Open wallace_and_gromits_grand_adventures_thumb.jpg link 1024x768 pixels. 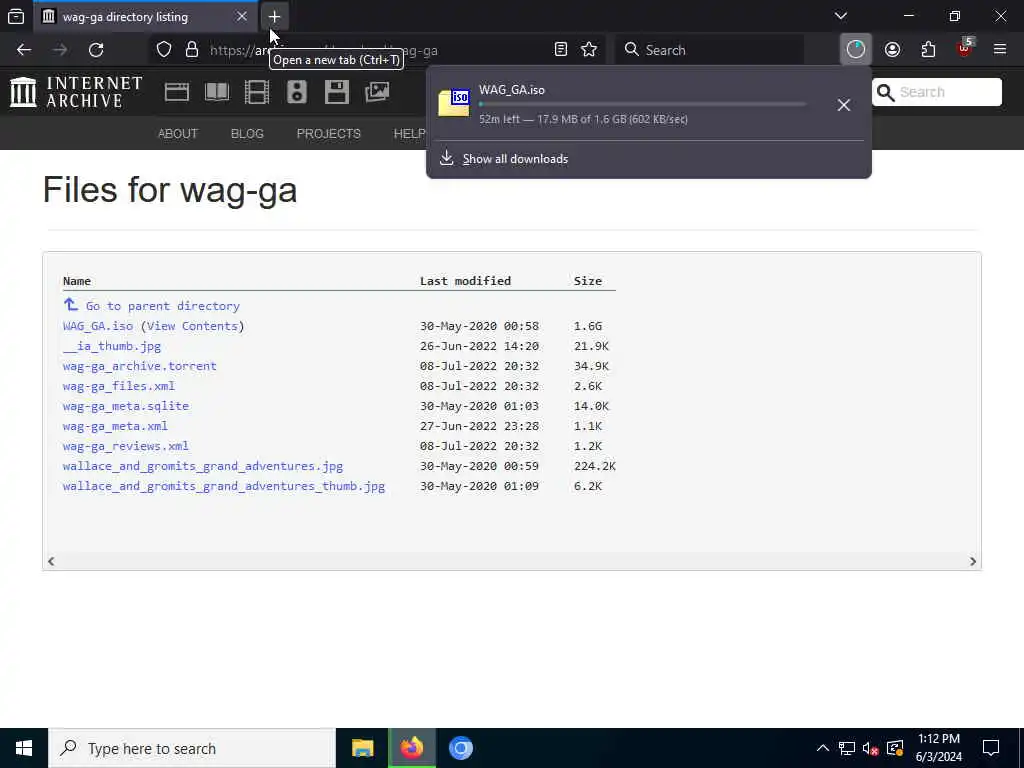tap(223, 487)
